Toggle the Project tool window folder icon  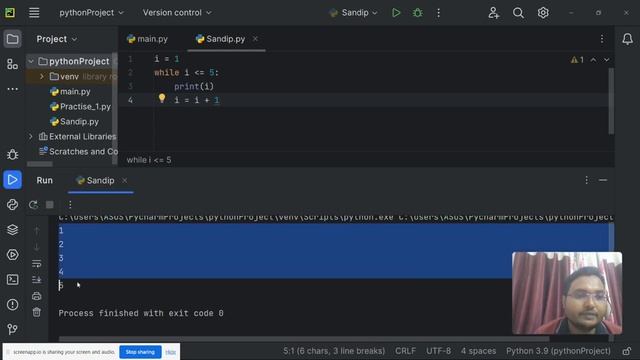point(12,39)
